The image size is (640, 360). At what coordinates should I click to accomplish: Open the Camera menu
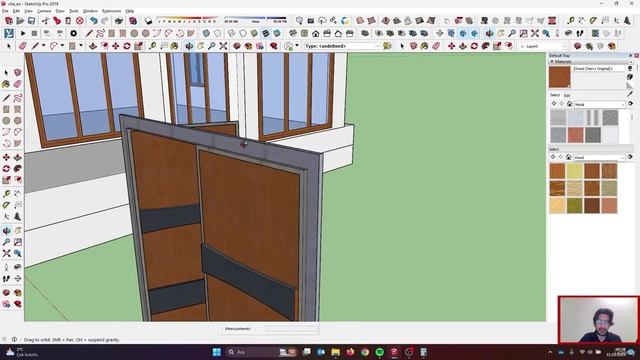coord(44,11)
